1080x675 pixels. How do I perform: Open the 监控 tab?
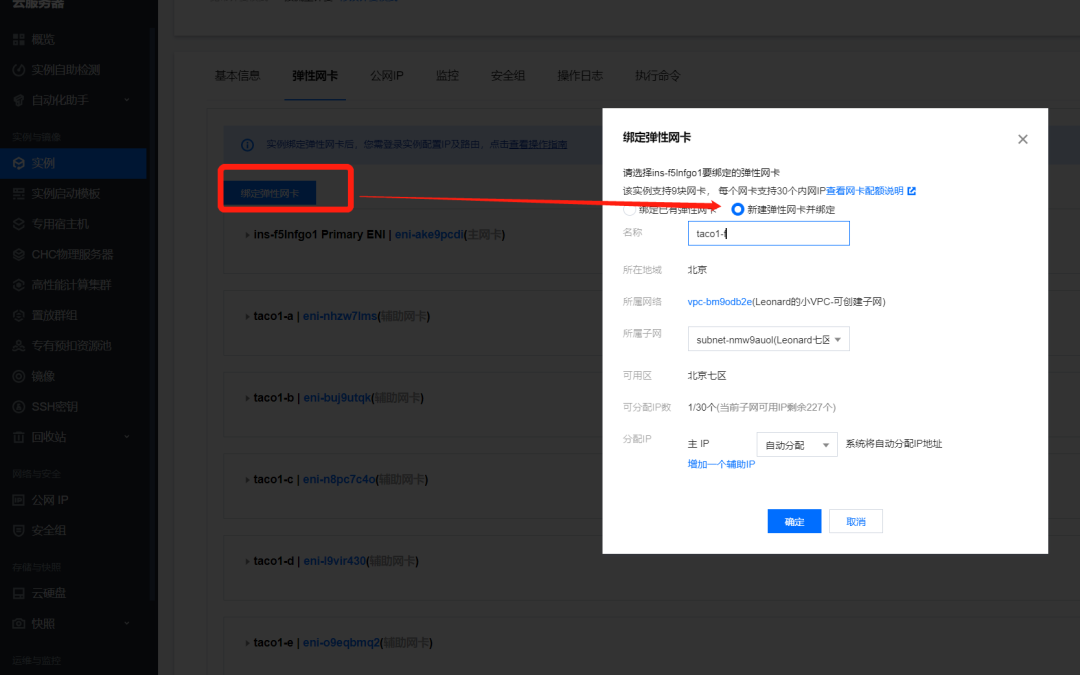pos(447,76)
